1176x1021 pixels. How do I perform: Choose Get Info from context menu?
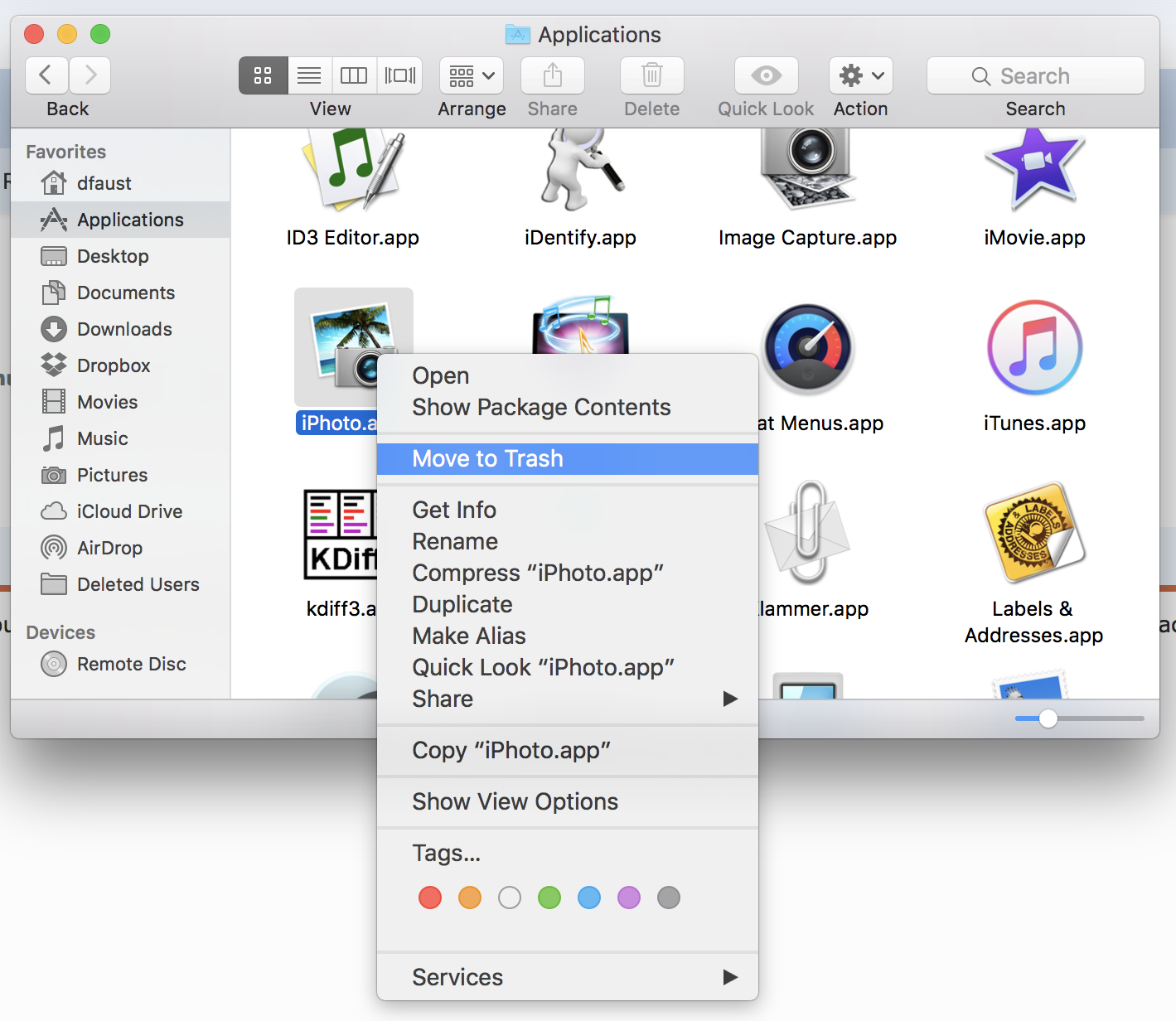coord(568,510)
